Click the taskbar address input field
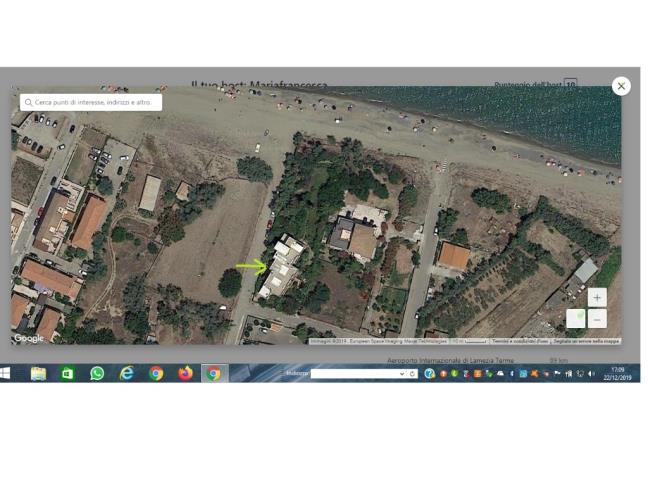648x492 pixels. tap(354, 374)
